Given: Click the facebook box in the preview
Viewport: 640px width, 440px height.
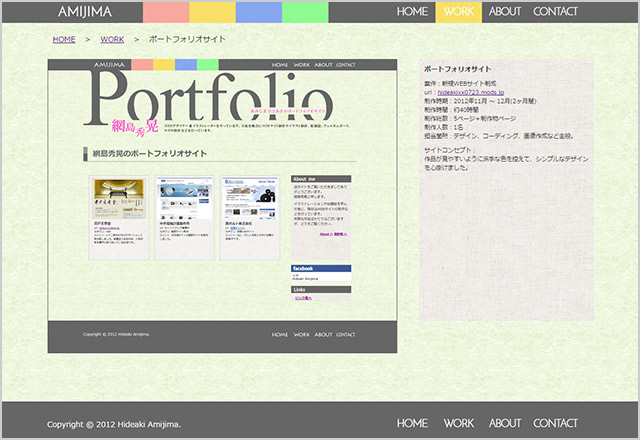Looking at the screenshot, I should point(321,273).
